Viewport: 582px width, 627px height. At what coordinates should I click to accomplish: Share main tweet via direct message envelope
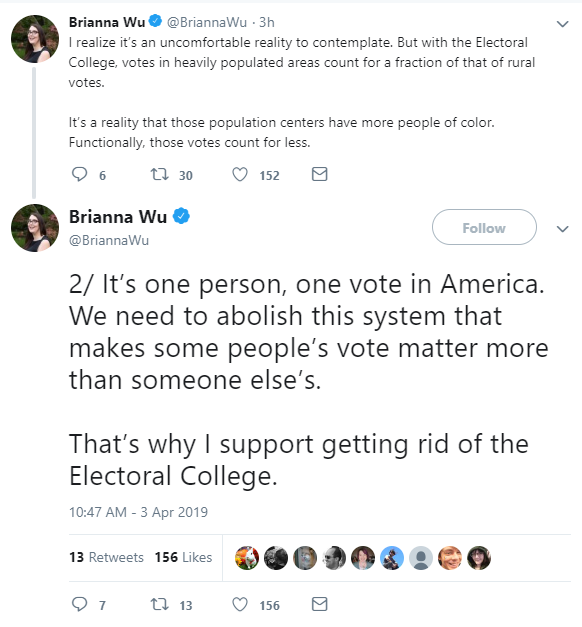(x=320, y=604)
